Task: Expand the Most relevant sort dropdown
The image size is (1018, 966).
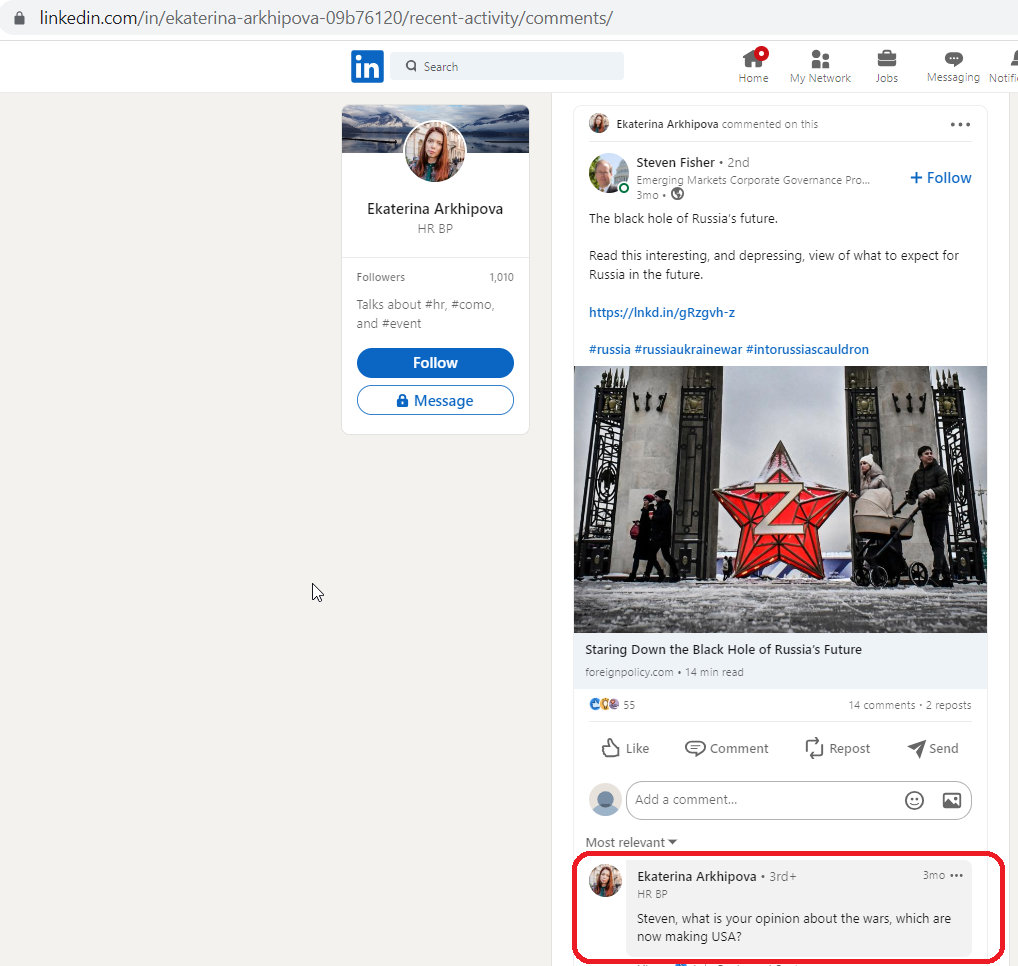Action: [631, 842]
